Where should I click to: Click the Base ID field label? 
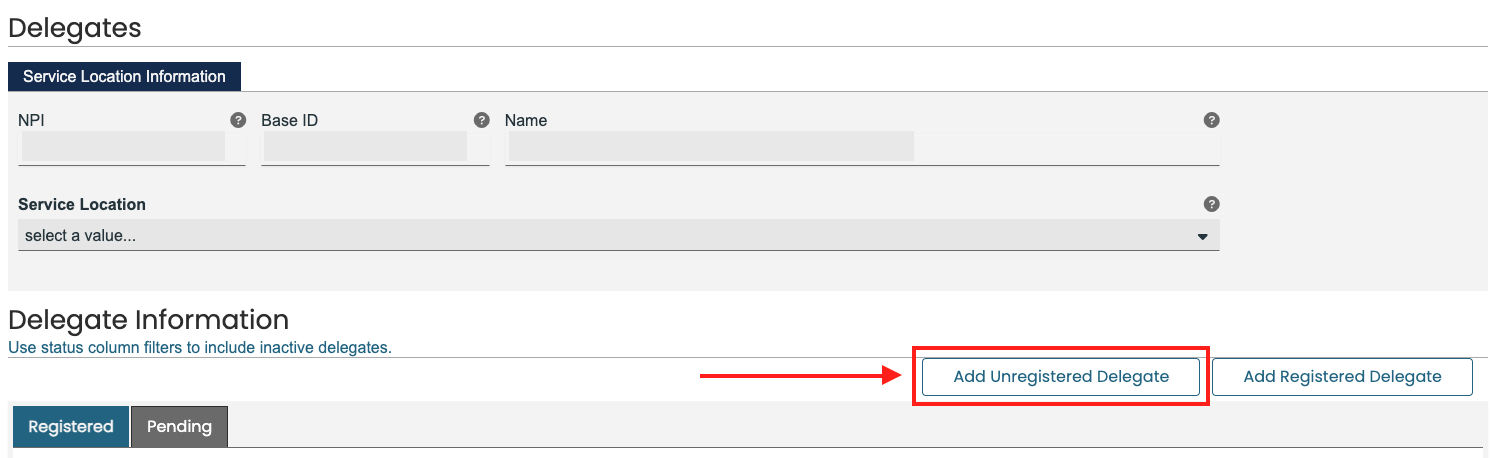[290, 120]
